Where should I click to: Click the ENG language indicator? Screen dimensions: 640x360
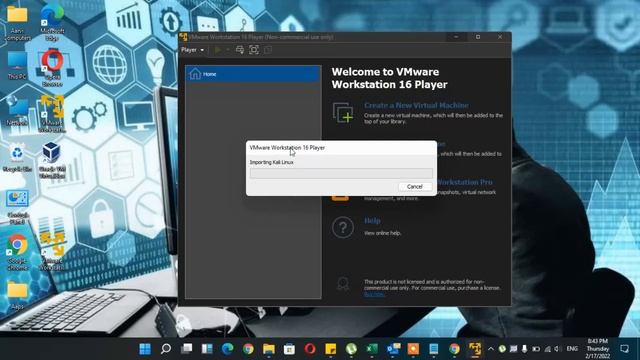(x=572, y=349)
